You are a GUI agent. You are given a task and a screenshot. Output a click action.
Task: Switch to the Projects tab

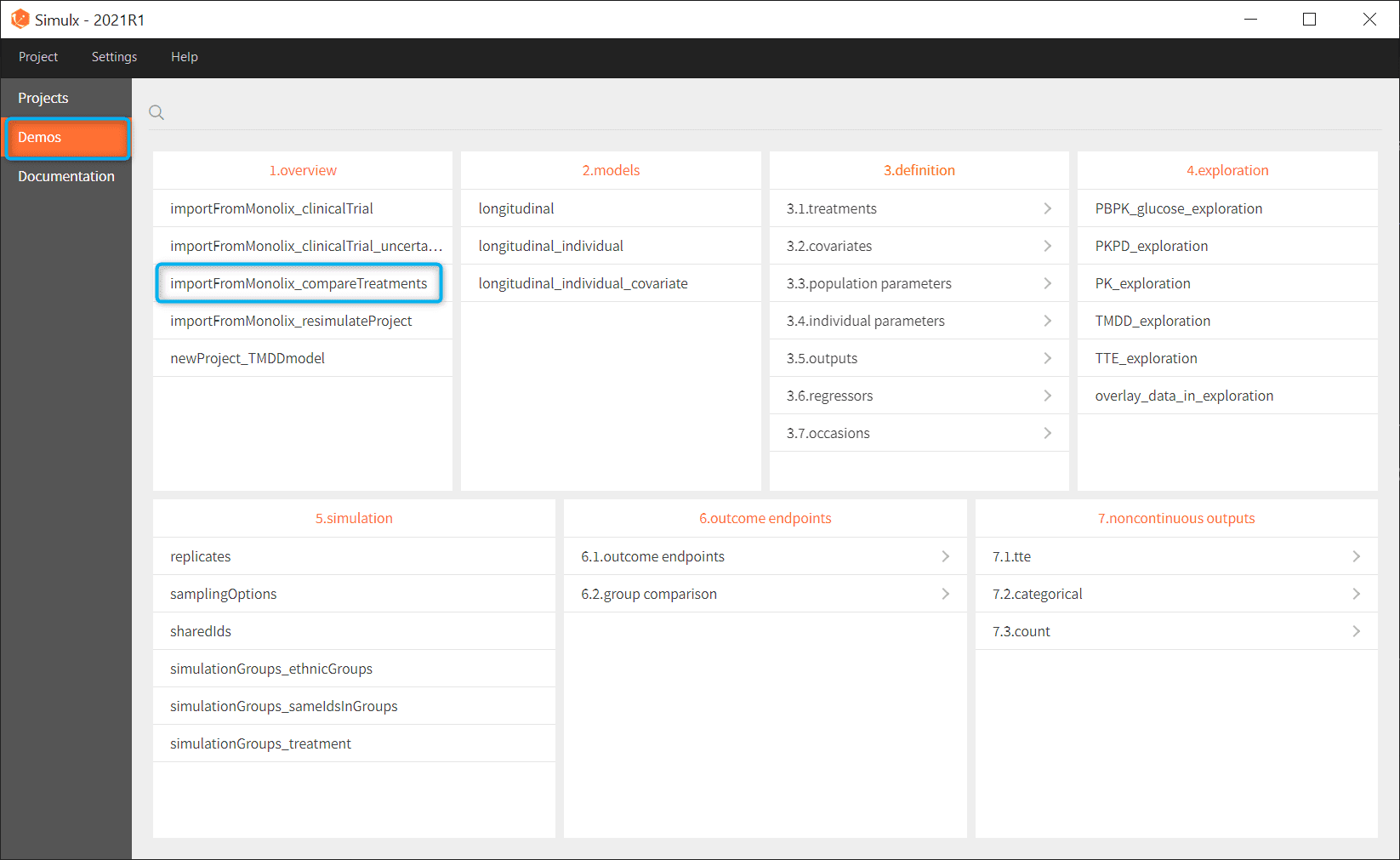click(43, 98)
